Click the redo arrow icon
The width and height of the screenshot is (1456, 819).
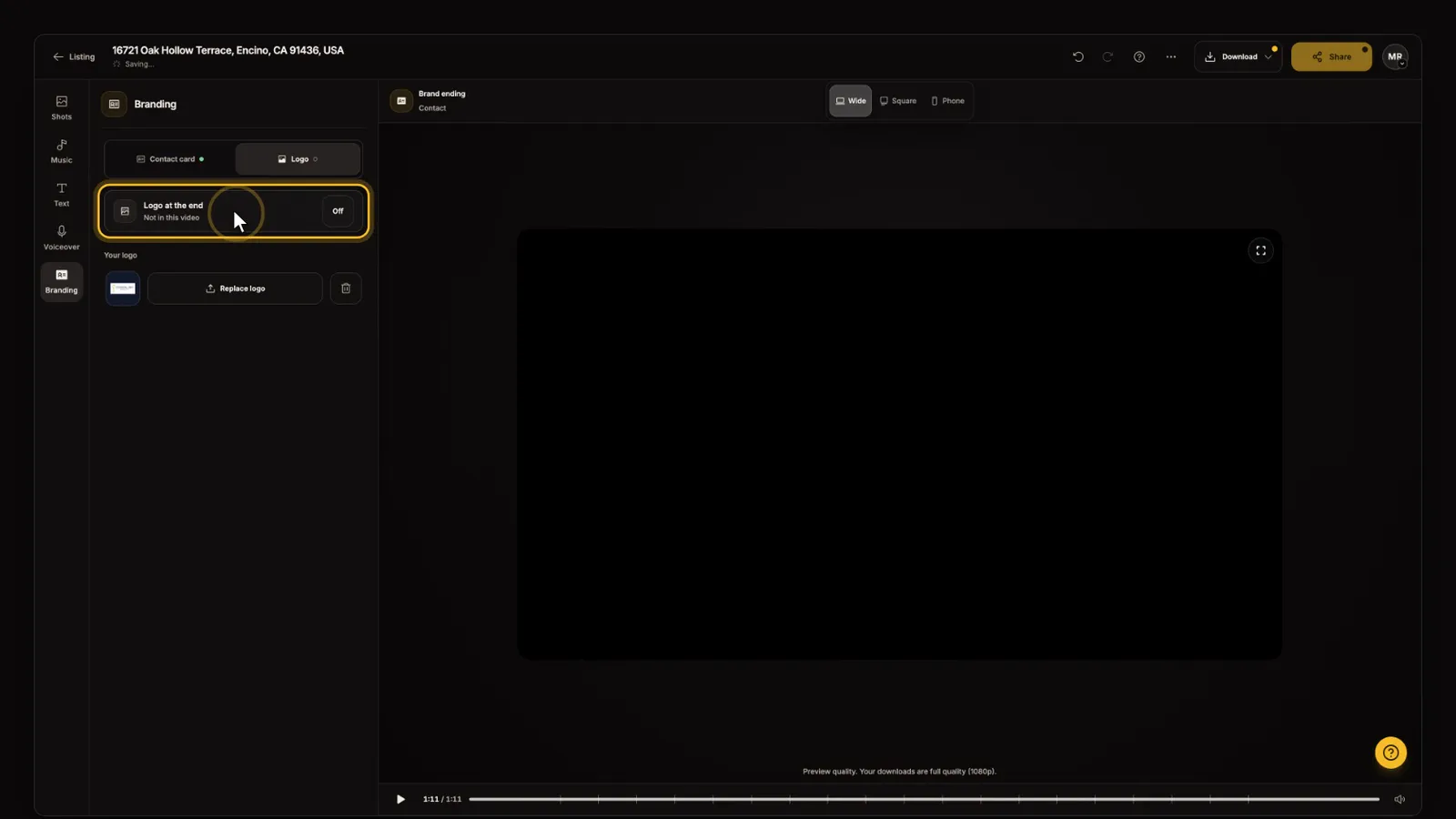[1107, 56]
